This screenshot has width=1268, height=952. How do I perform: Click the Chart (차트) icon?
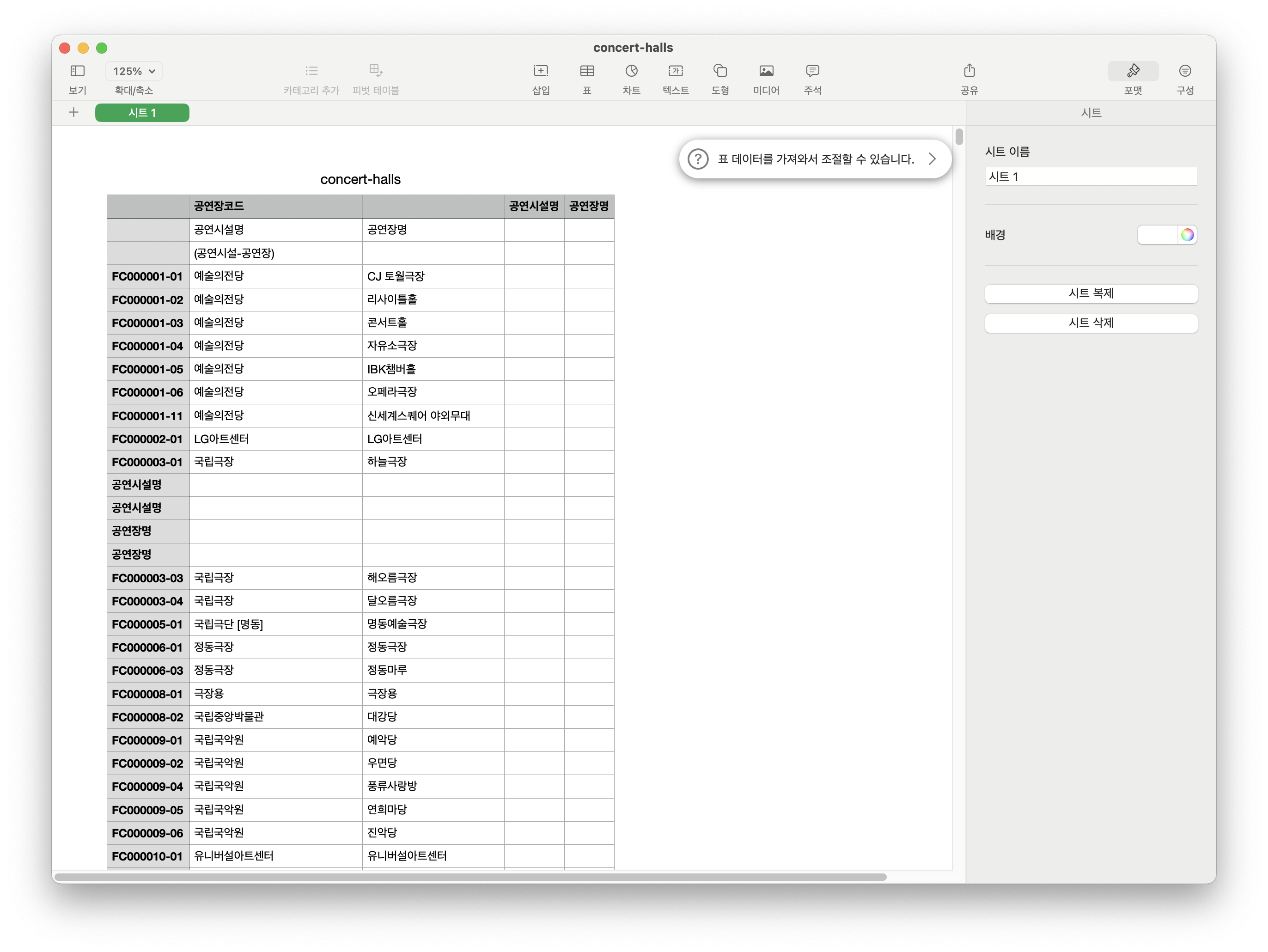coord(631,71)
